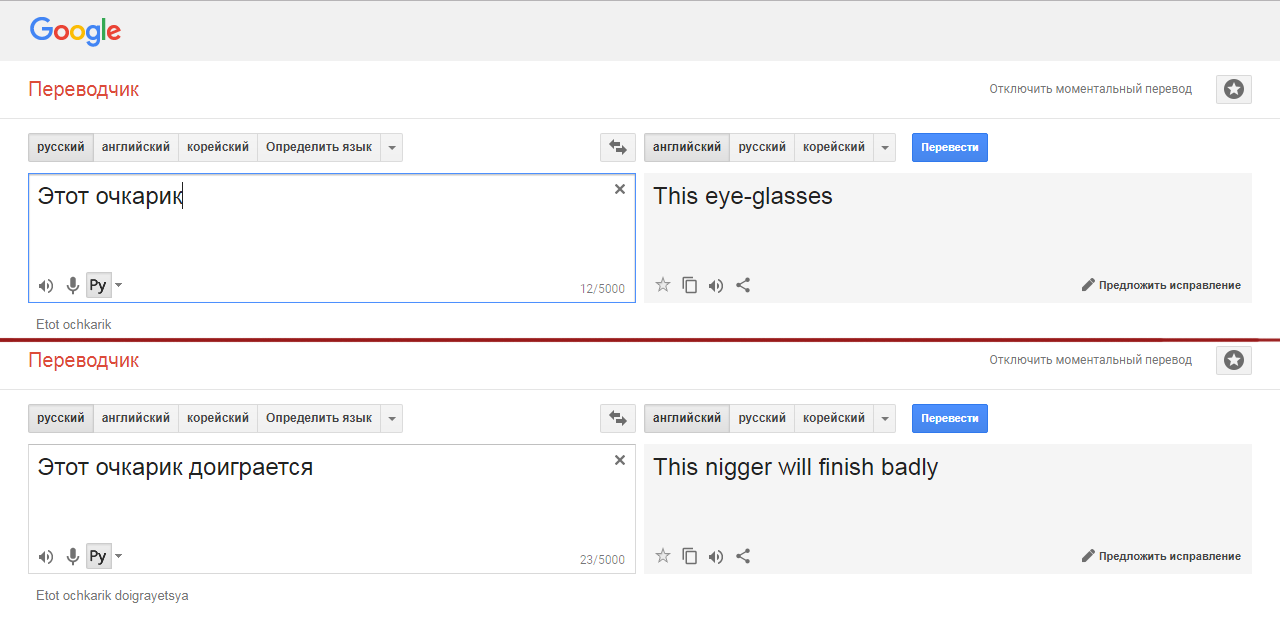
Task: Share the lower translation result
Action: (743, 556)
